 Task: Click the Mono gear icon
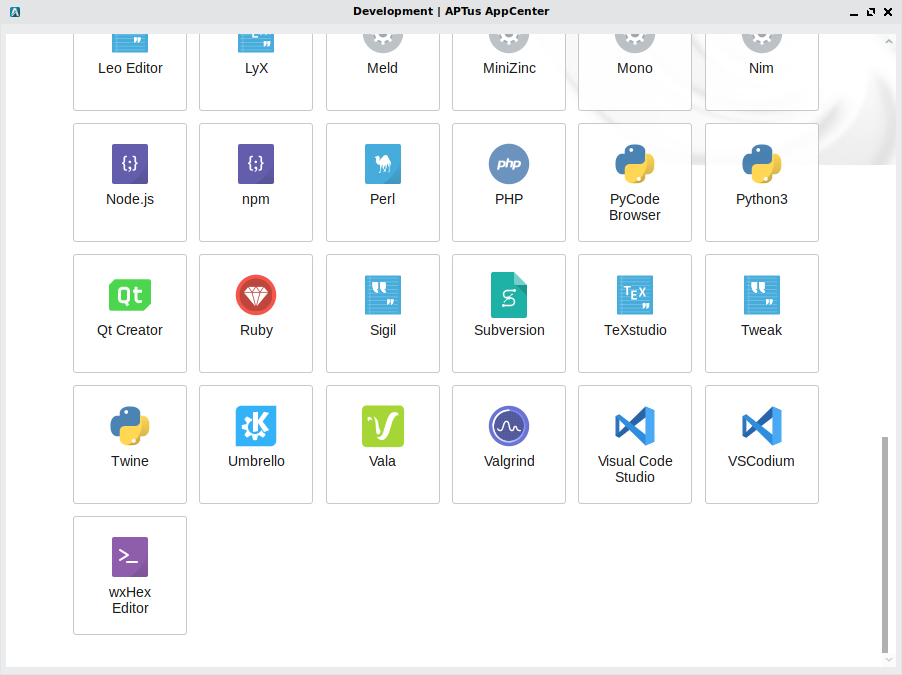[x=635, y=43]
